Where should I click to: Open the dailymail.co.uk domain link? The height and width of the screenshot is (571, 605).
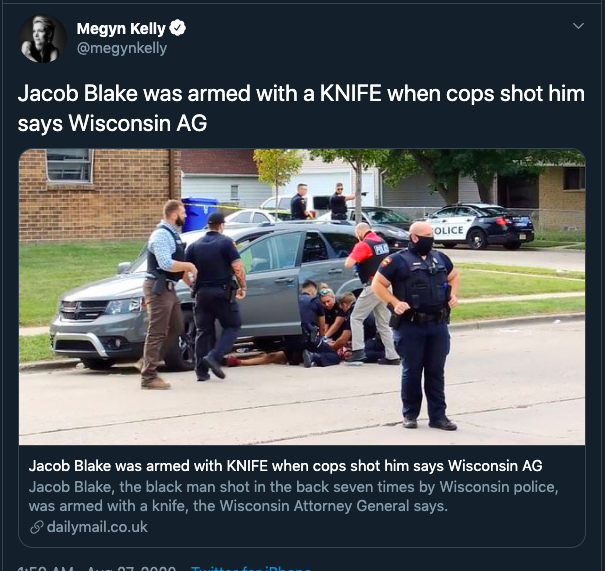[97, 527]
